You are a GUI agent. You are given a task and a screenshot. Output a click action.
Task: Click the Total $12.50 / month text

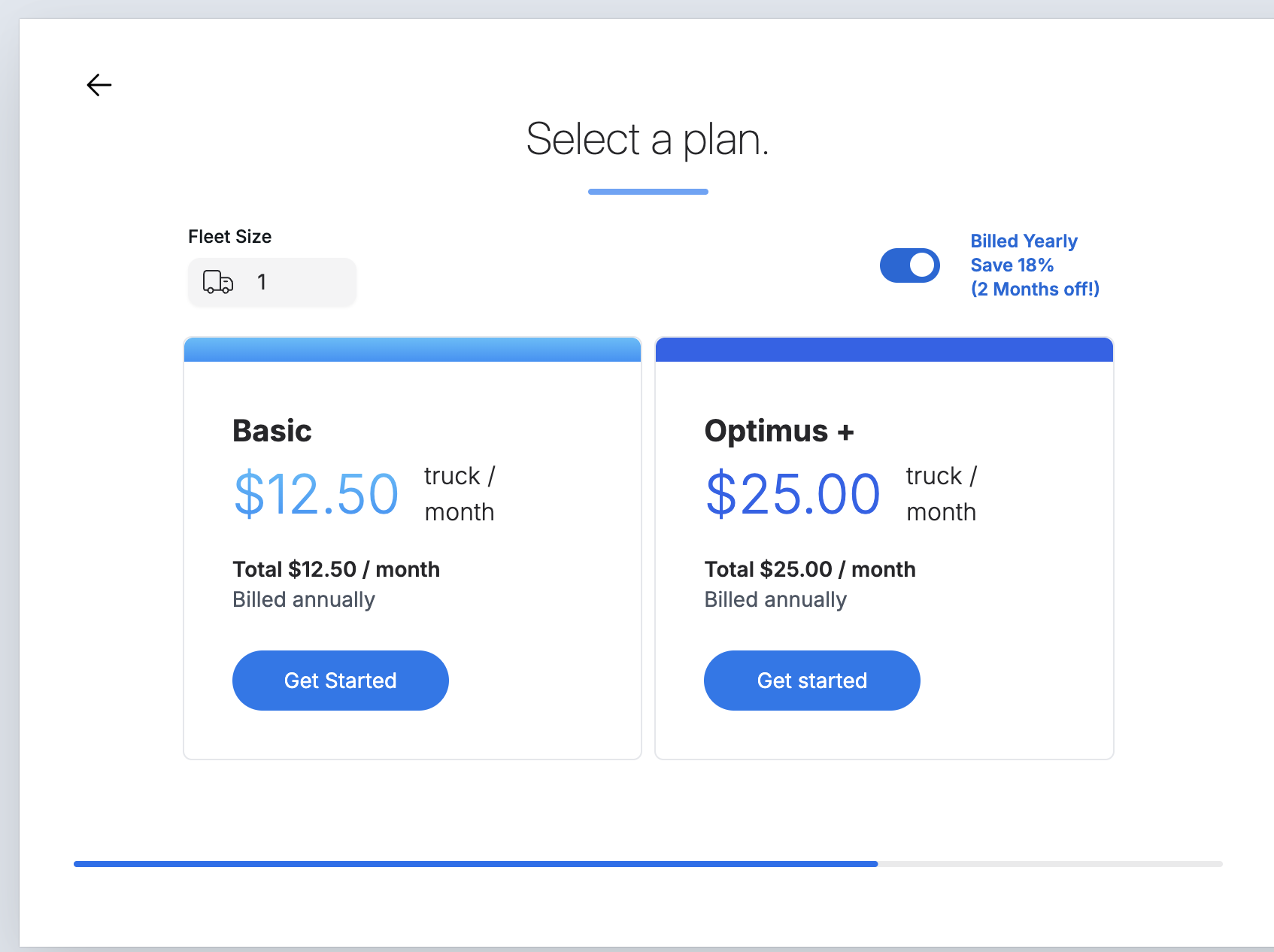click(x=336, y=569)
